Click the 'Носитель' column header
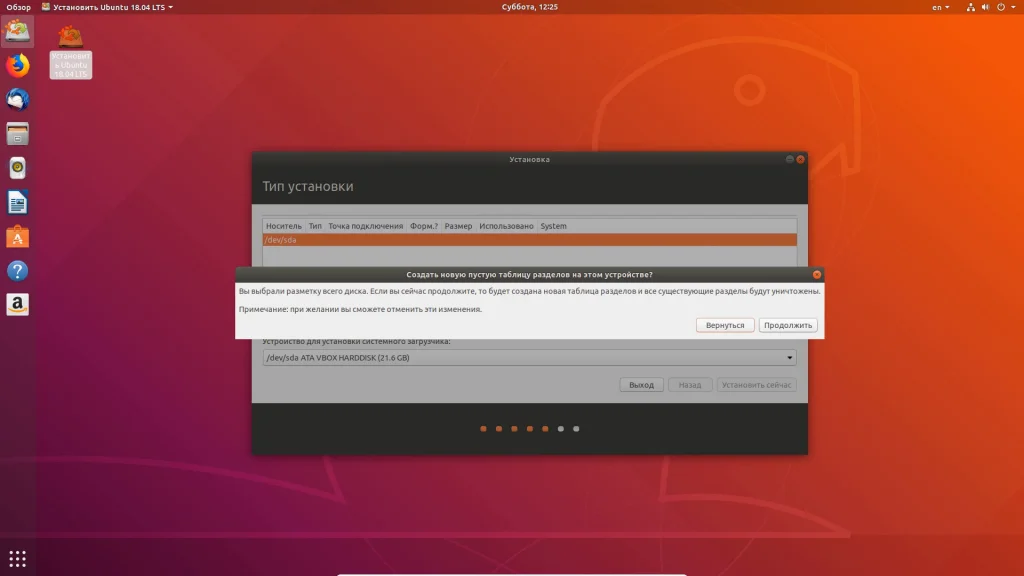The height and width of the screenshot is (576, 1024). pos(283,226)
